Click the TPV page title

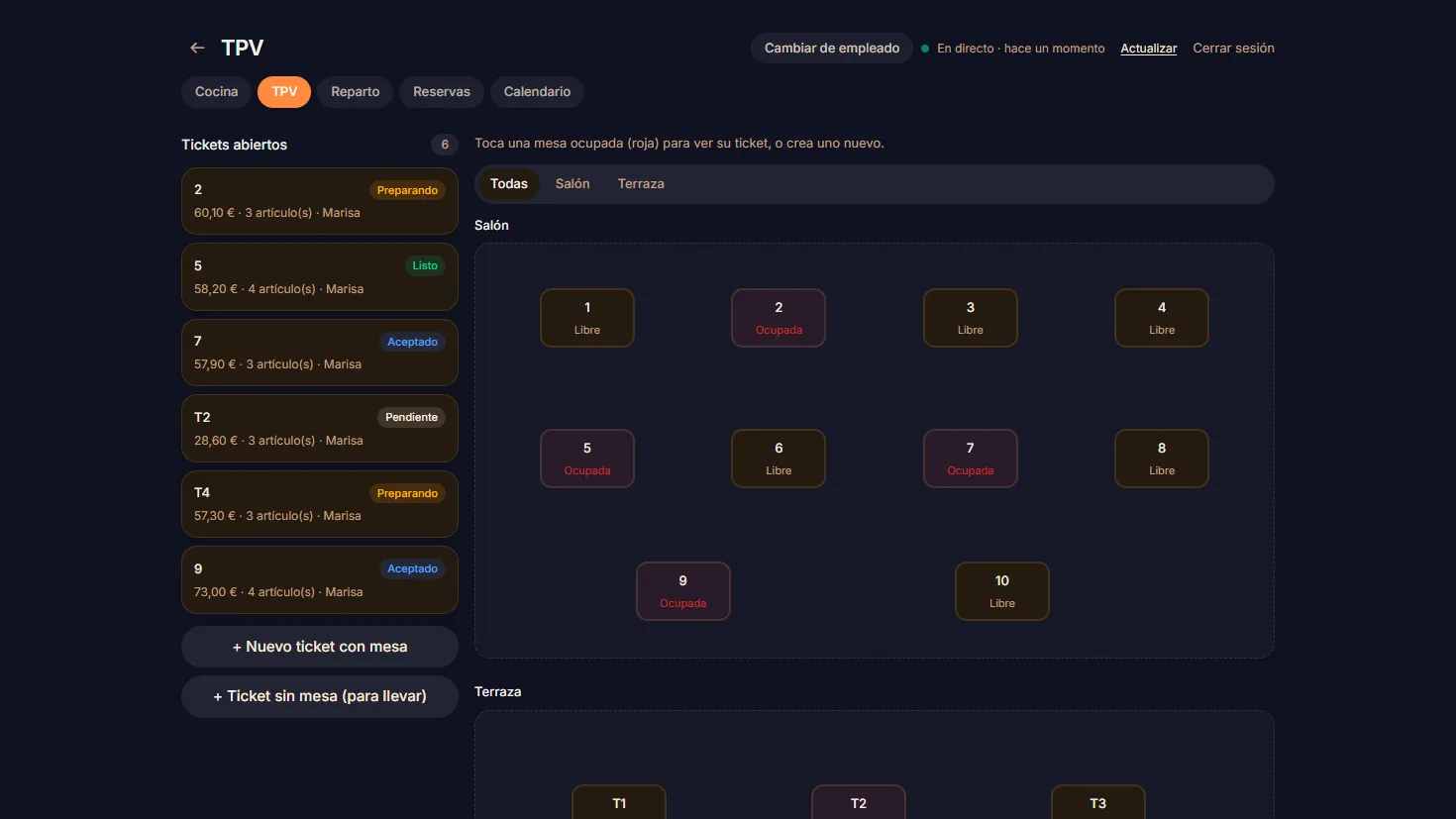[x=243, y=48]
